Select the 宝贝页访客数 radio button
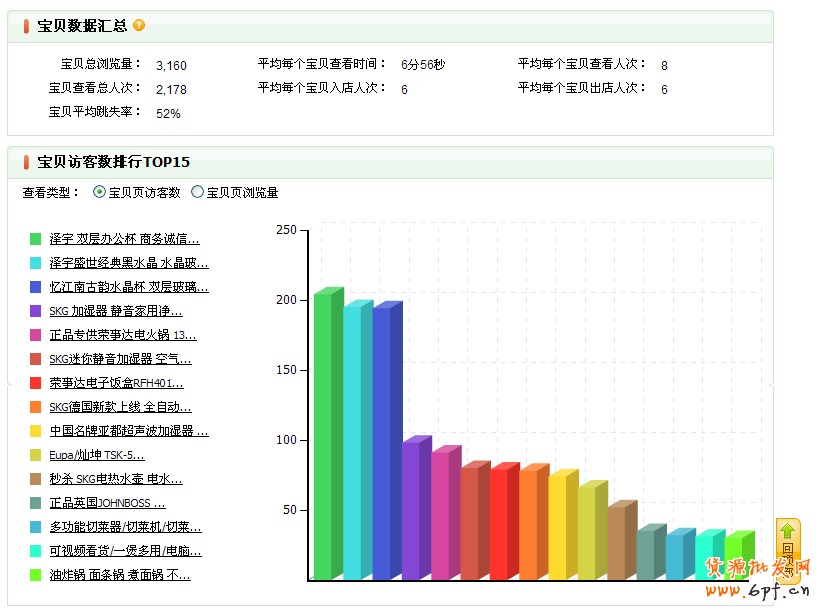The width and height of the screenshot is (820, 612). pos(99,192)
